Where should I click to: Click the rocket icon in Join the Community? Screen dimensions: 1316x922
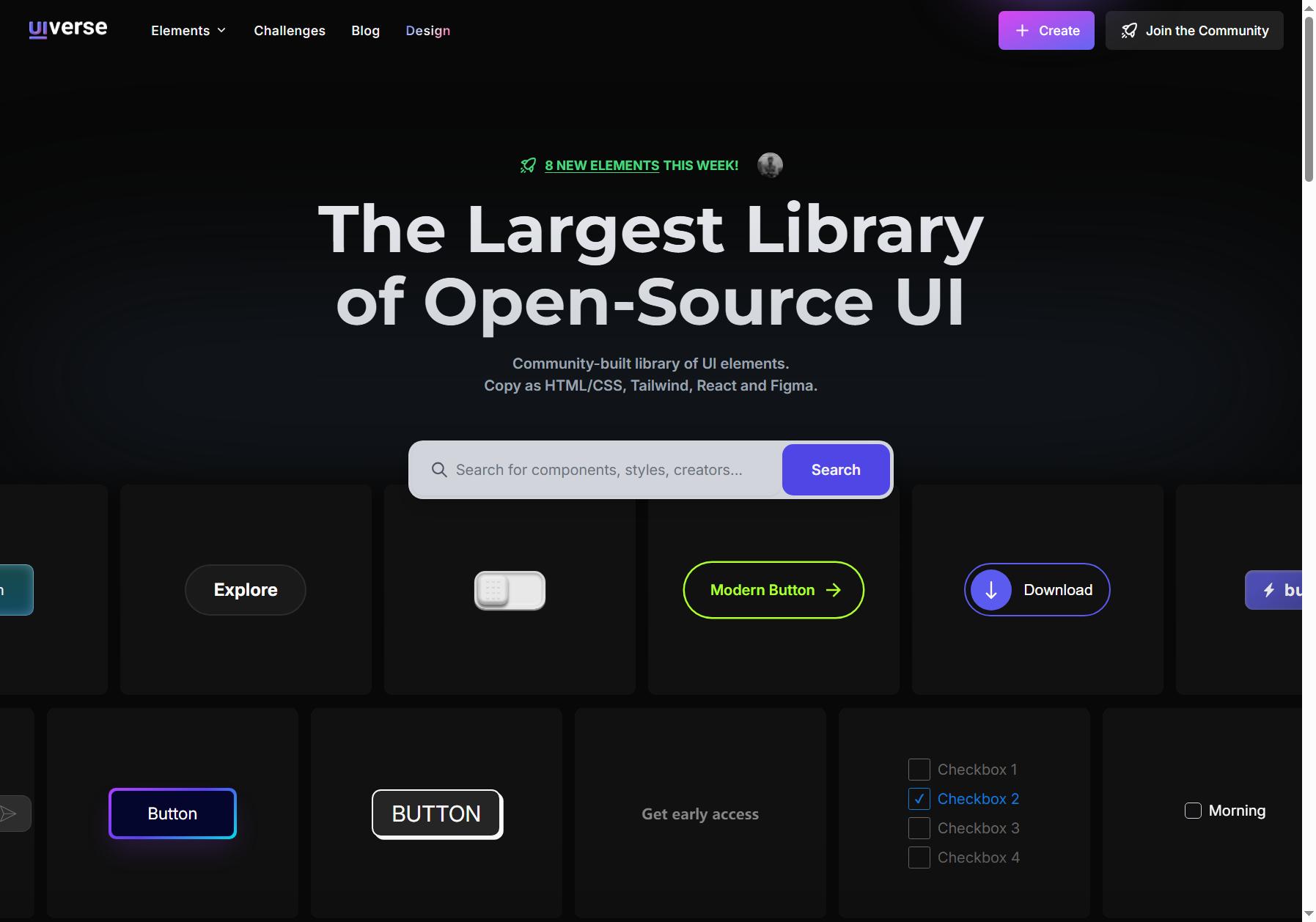pyautogui.click(x=1129, y=30)
